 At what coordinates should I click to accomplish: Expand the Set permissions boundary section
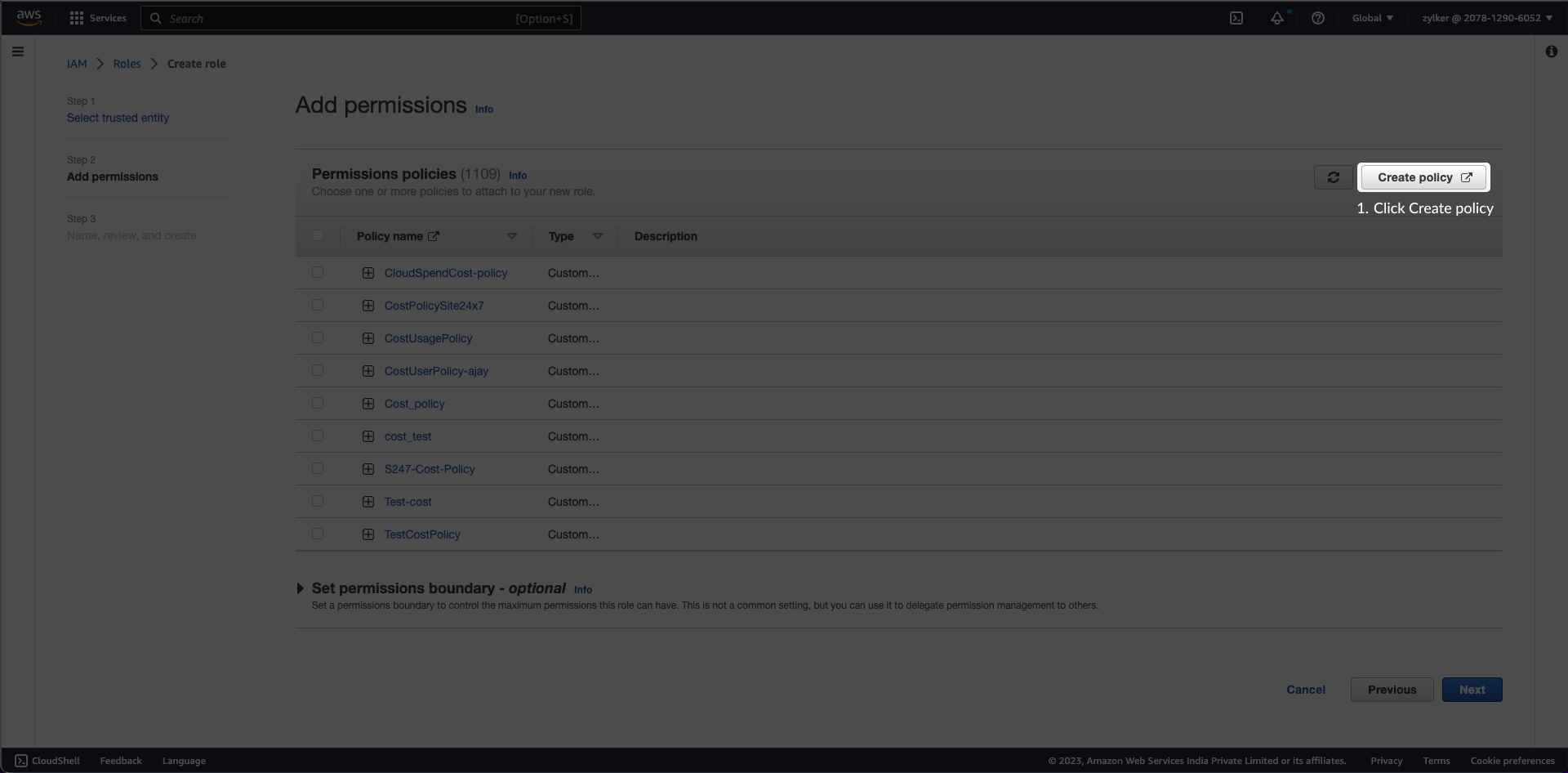tap(301, 588)
